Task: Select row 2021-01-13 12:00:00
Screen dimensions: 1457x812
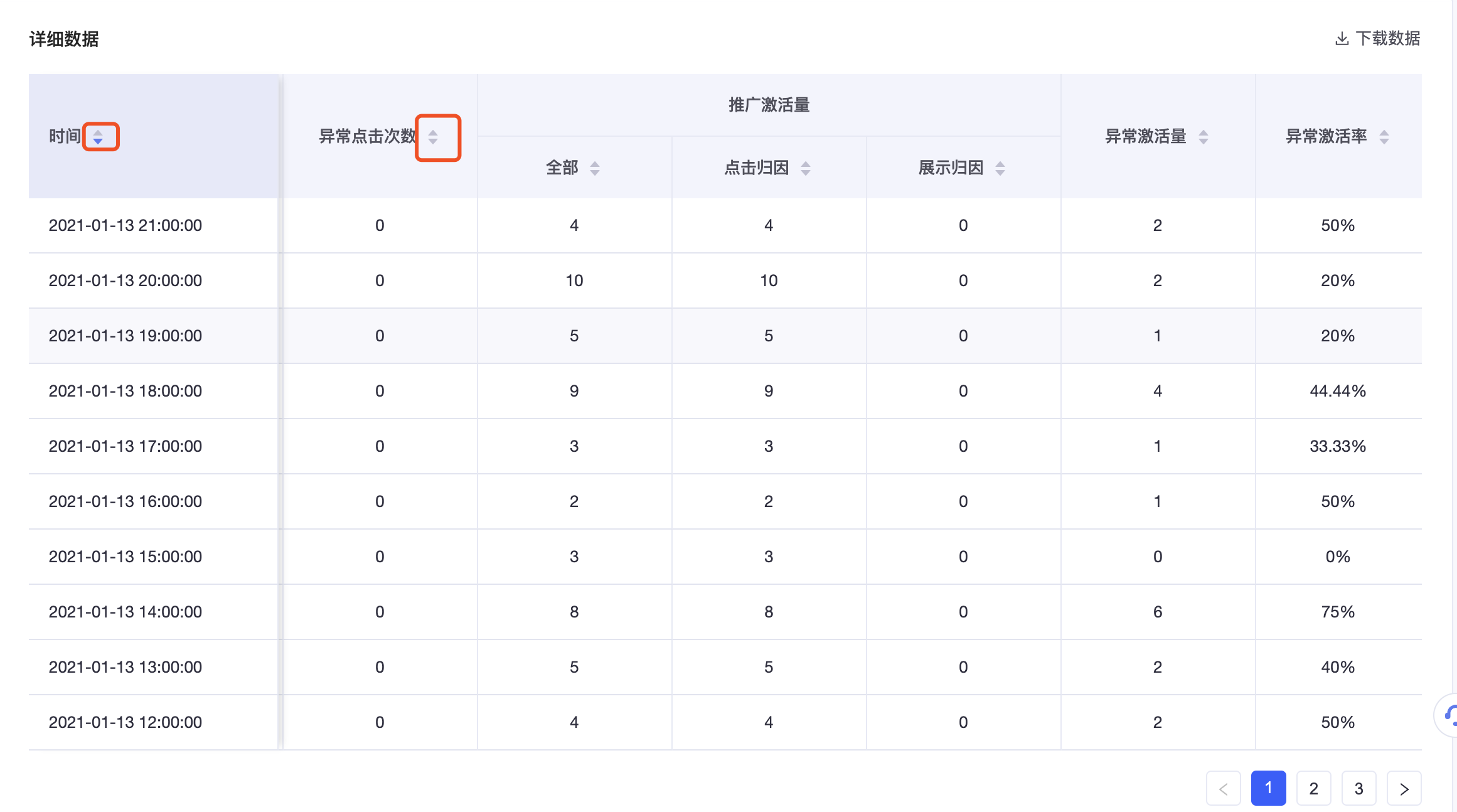Action: [x=725, y=723]
